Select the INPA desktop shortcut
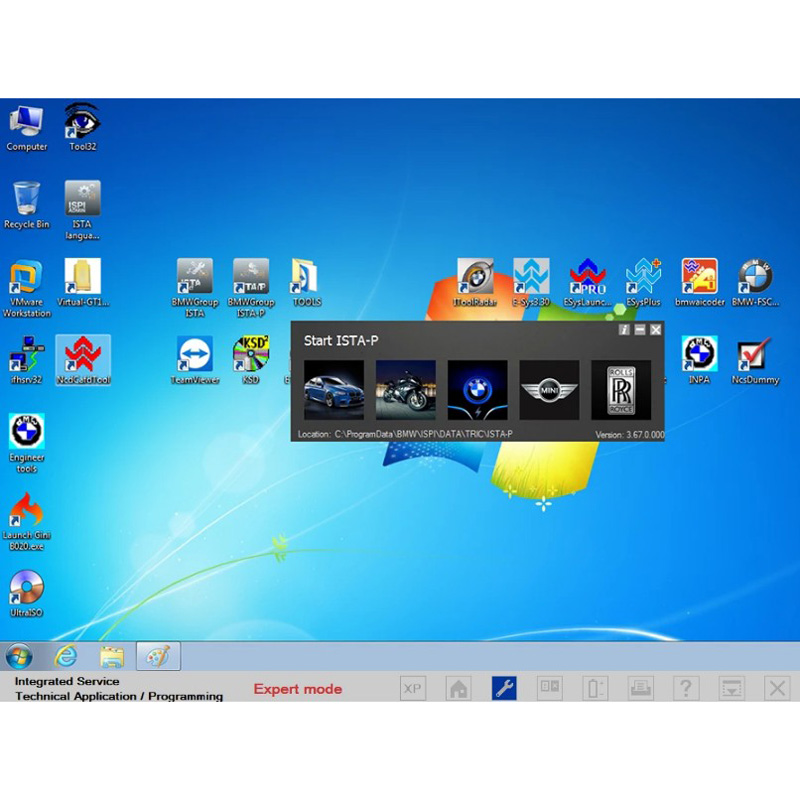 pyautogui.click(x=699, y=360)
